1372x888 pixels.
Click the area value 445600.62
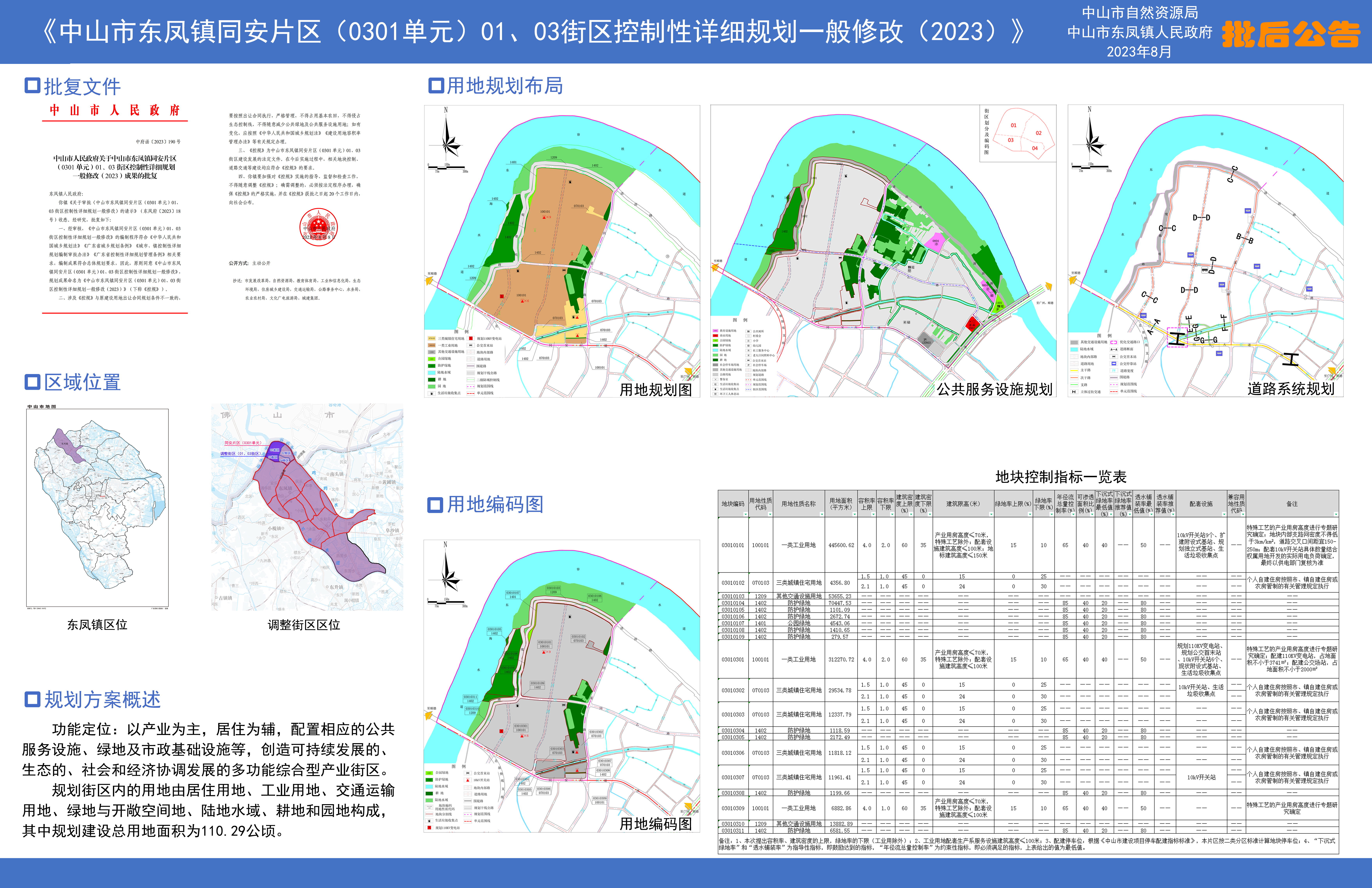[841, 545]
